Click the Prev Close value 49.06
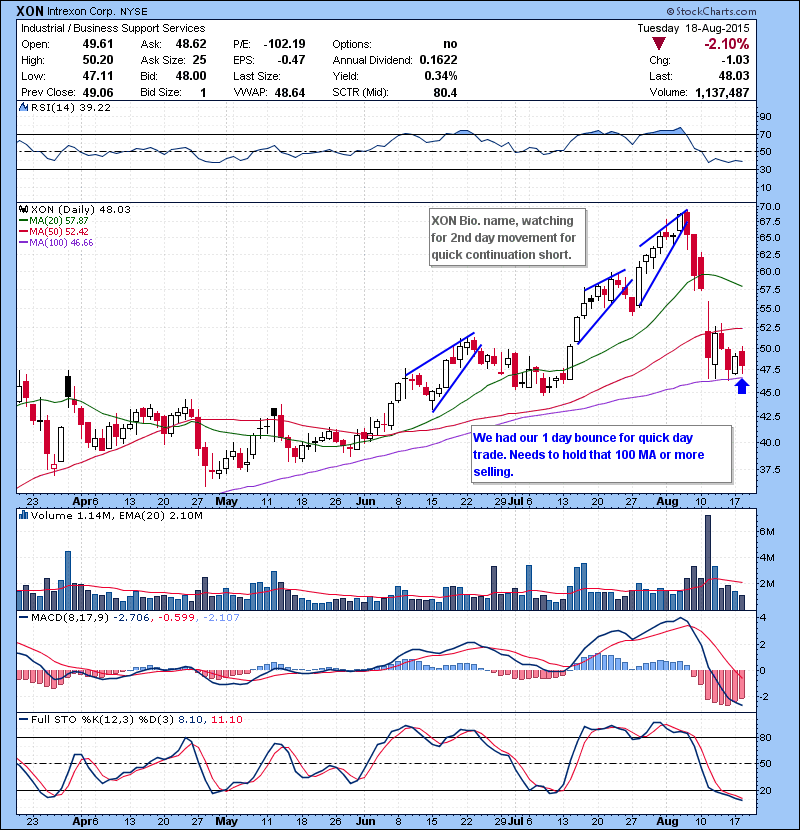The height and width of the screenshot is (830, 800). pyautogui.click(x=98, y=92)
